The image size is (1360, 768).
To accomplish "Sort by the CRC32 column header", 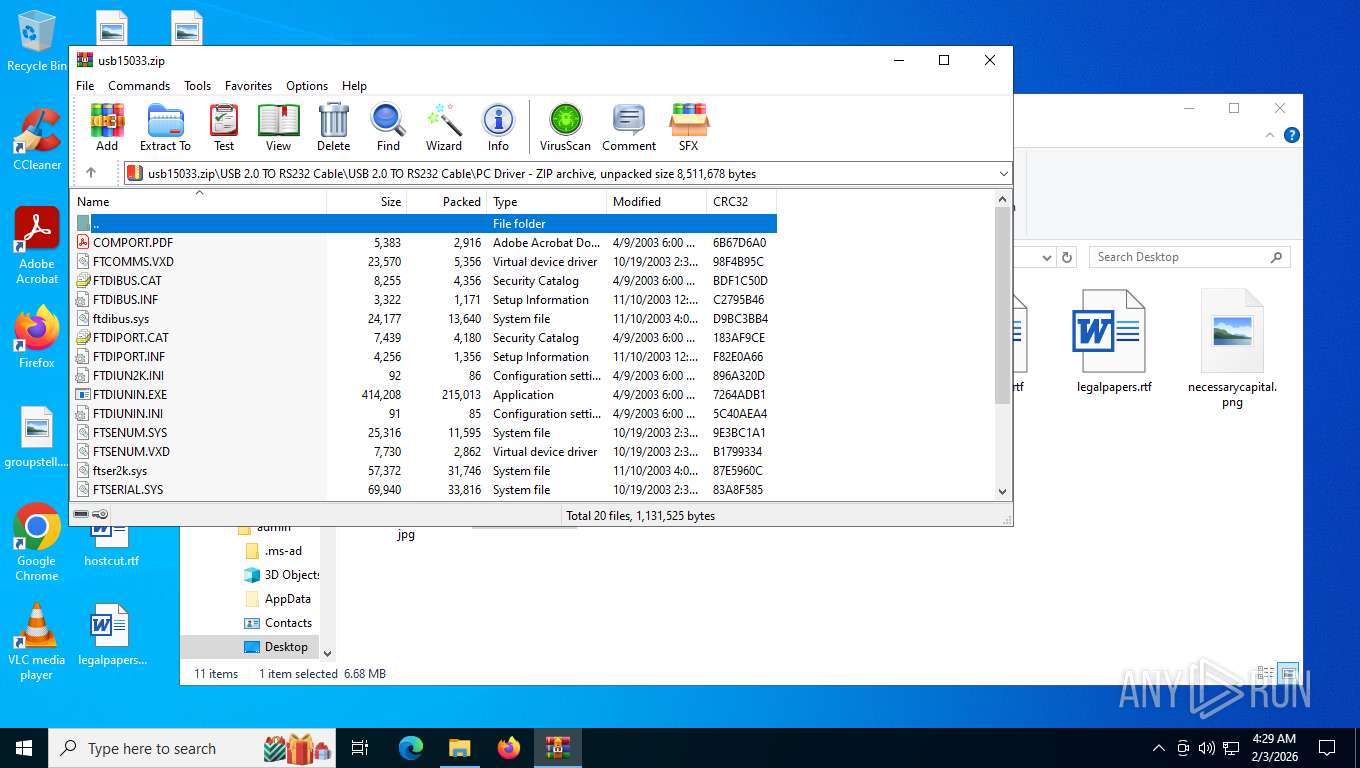I will 741,201.
